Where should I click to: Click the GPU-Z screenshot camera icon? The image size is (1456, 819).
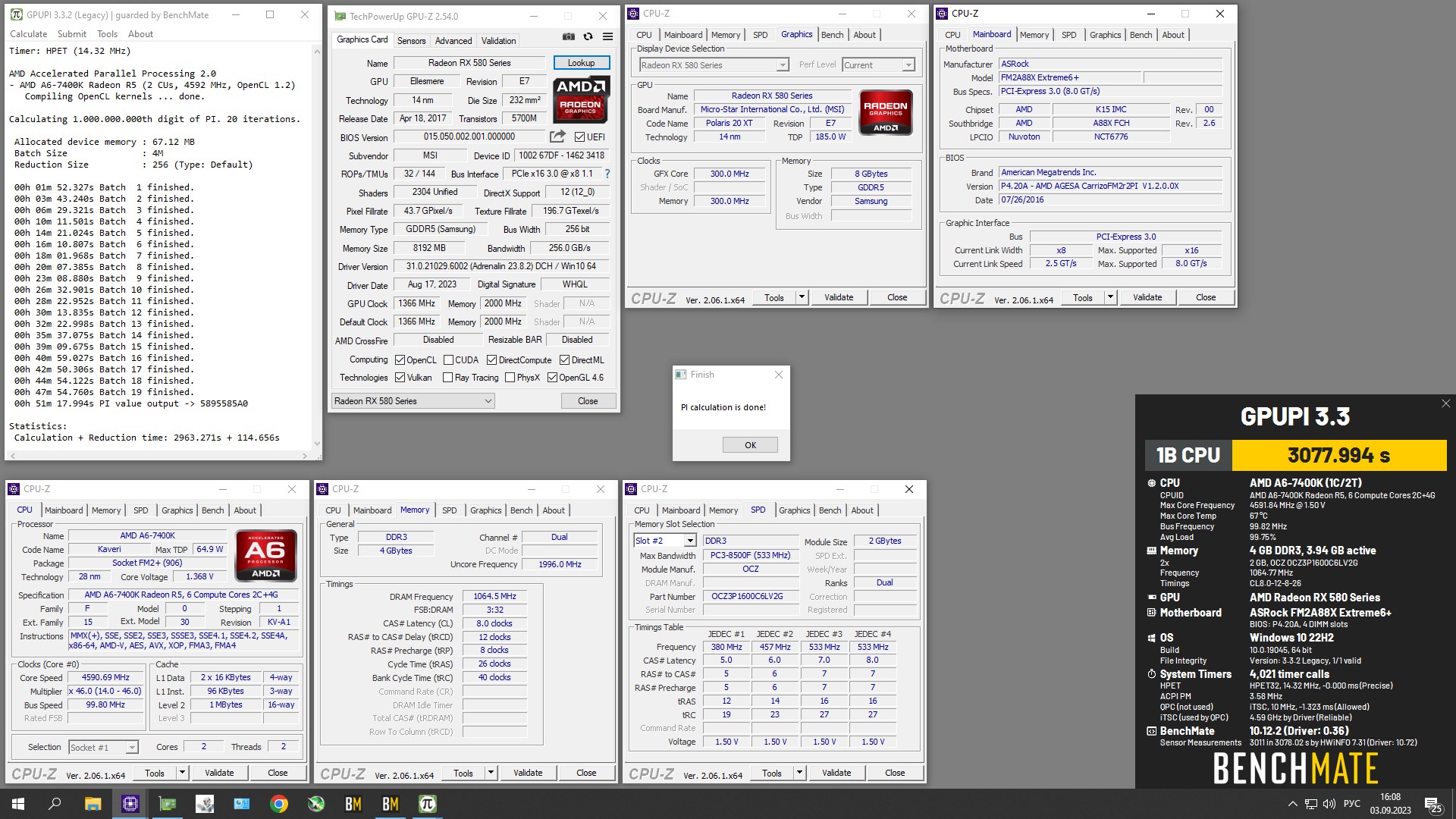pyautogui.click(x=568, y=36)
